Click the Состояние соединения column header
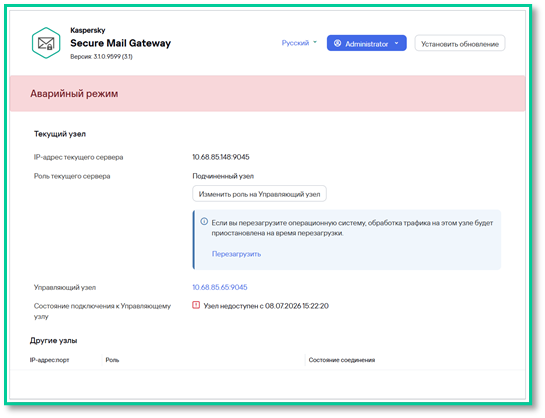The image size is (545, 418). pos(342,360)
